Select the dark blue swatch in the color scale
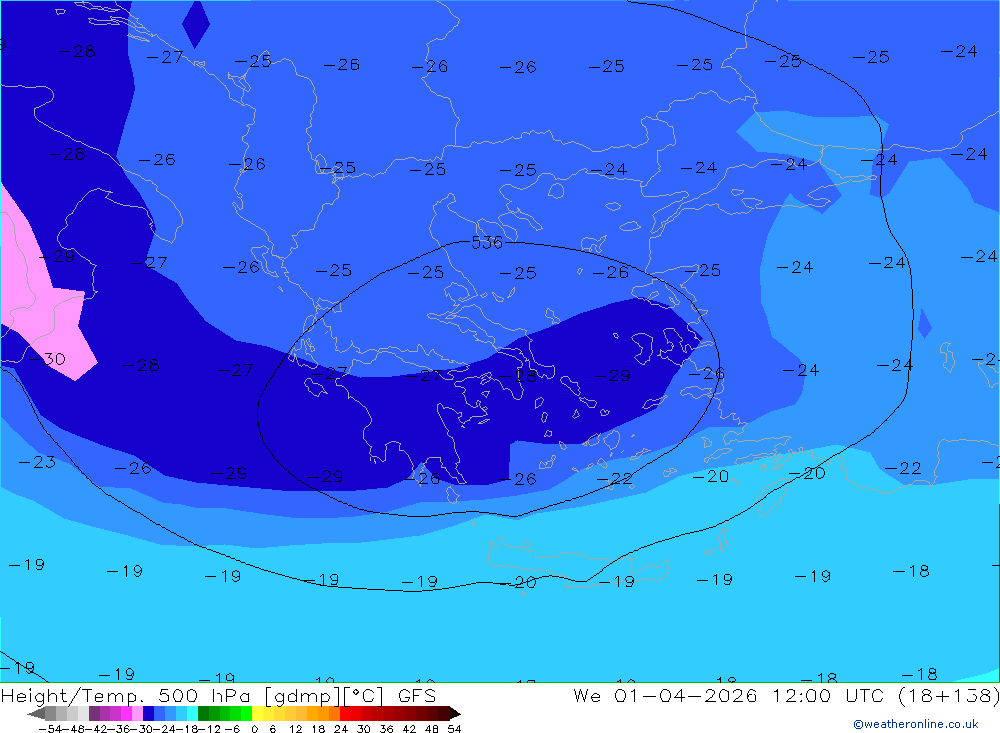Viewport: 1000px width, 733px height. (148, 713)
